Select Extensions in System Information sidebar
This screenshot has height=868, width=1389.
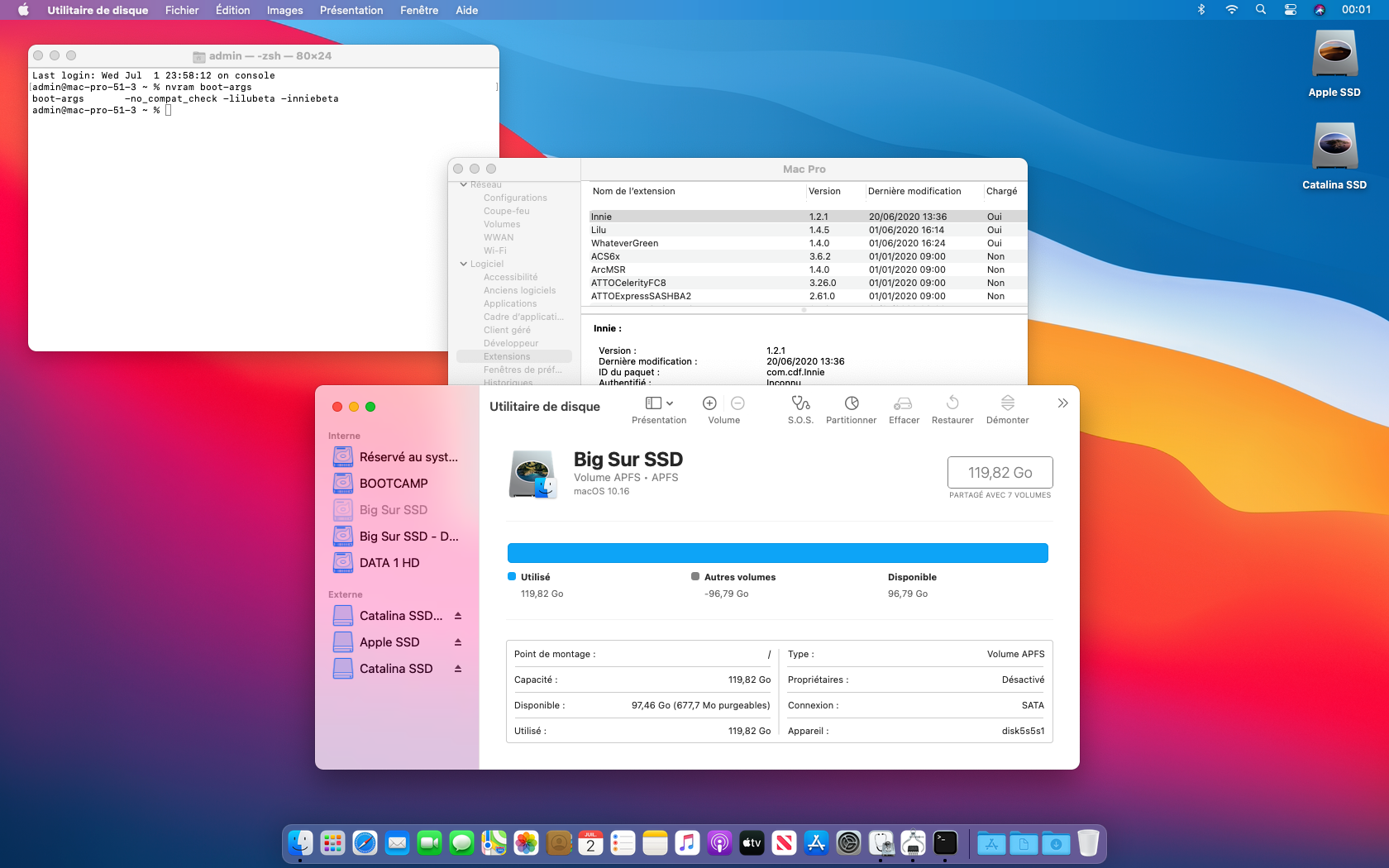(514, 356)
